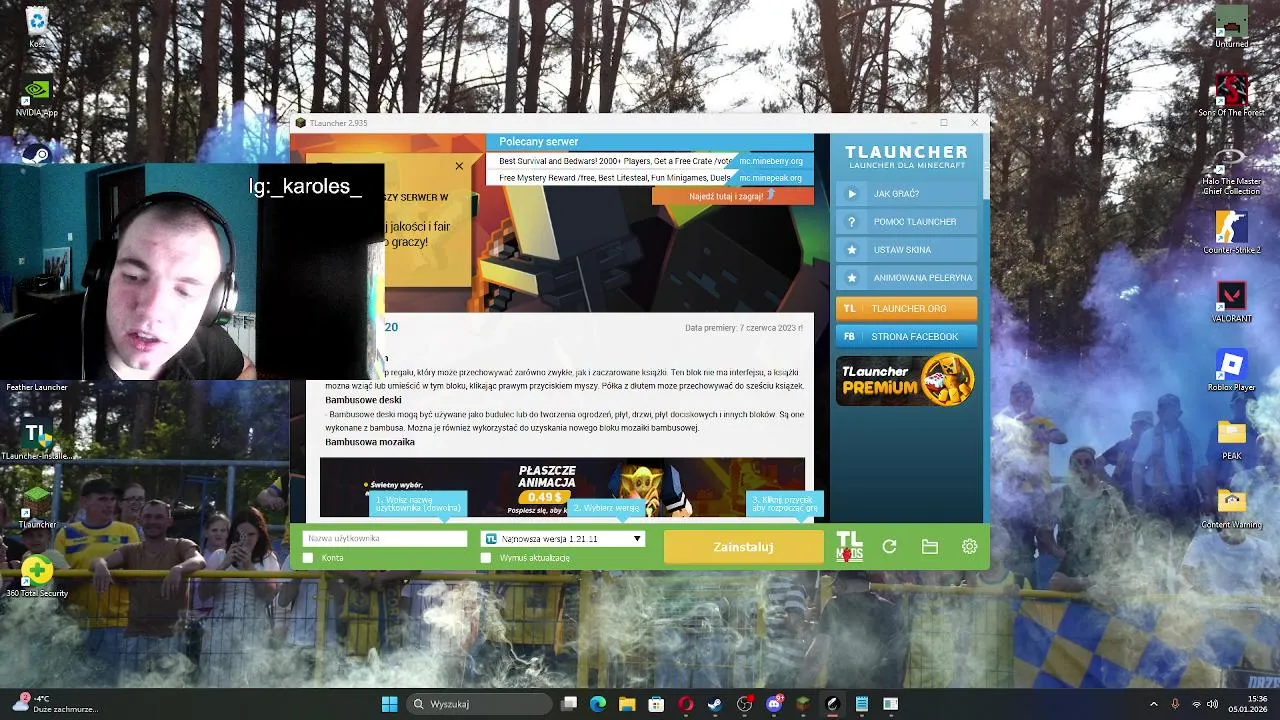The width and height of the screenshot is (1280, 720).
Task: Open TLauncher desktop shortcut
Action: tap(37, 508)
